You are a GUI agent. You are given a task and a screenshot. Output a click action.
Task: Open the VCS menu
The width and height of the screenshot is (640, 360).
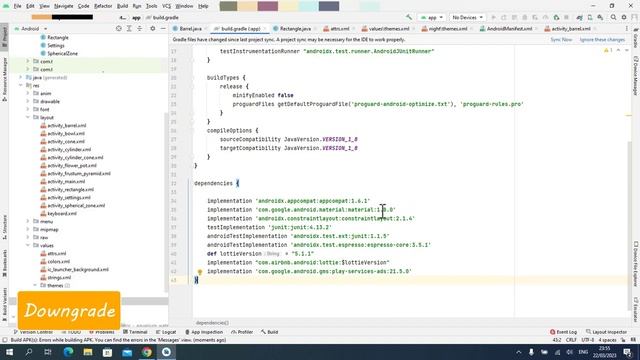(167, 6)
